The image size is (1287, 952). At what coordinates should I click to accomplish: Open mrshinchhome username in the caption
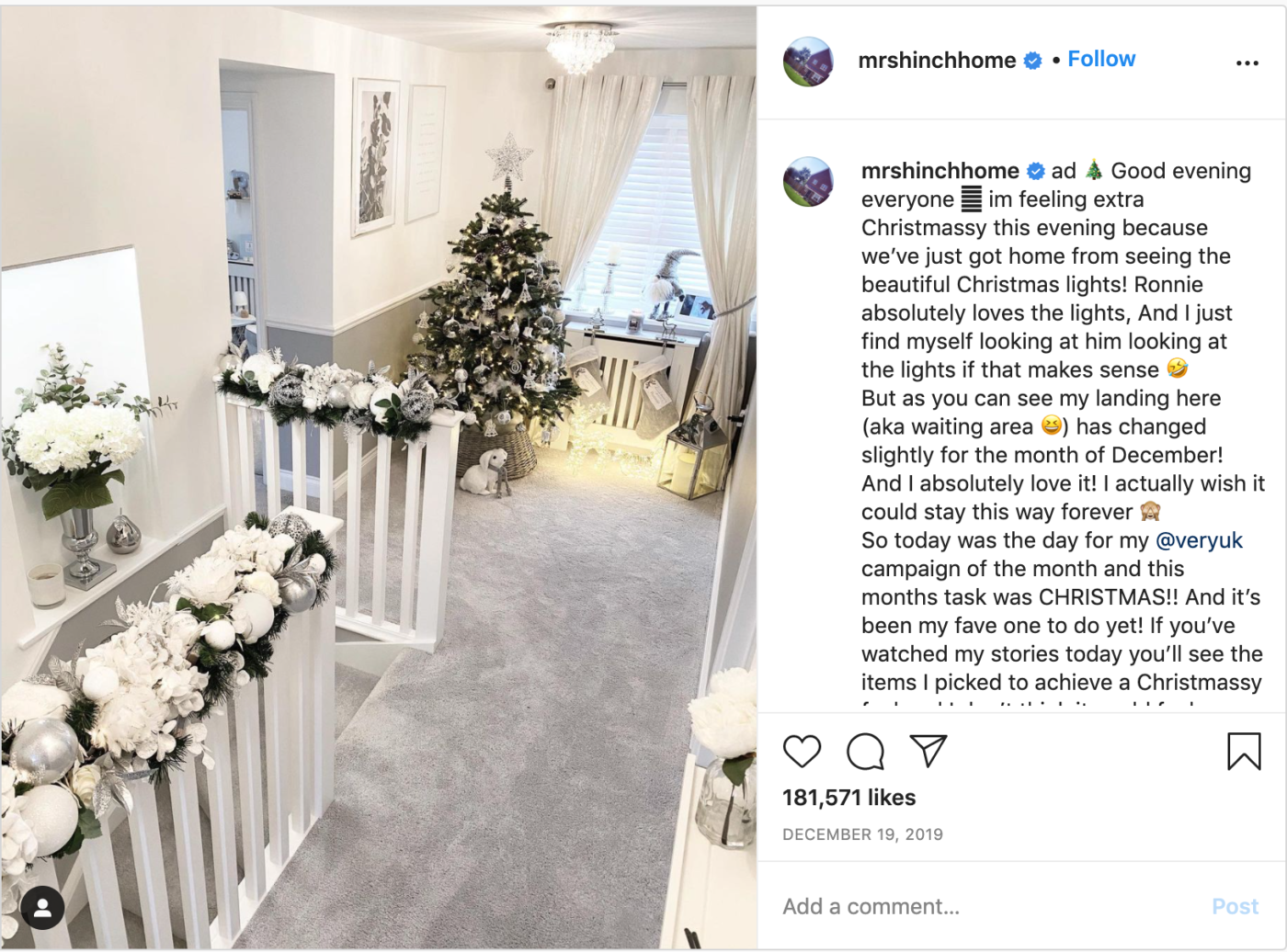(x=940, y=171)
